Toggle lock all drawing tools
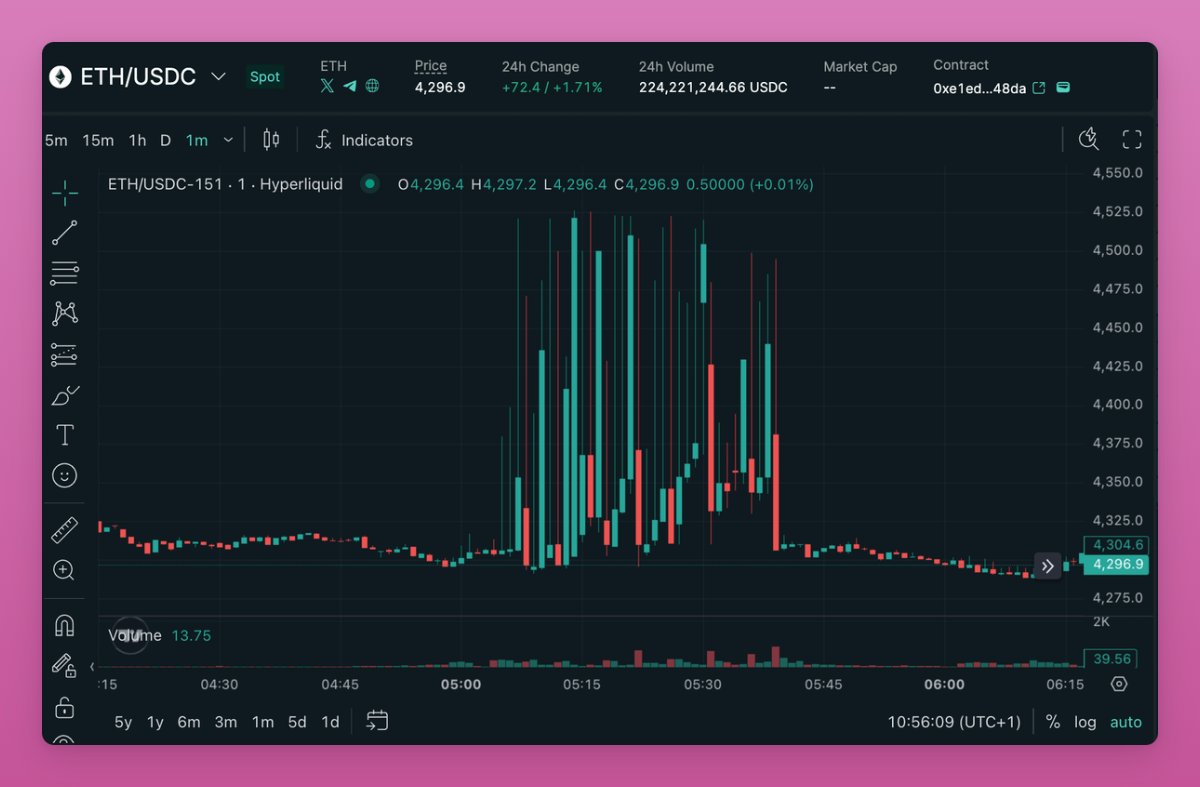1200x787 pixels. tap(65, 707)
